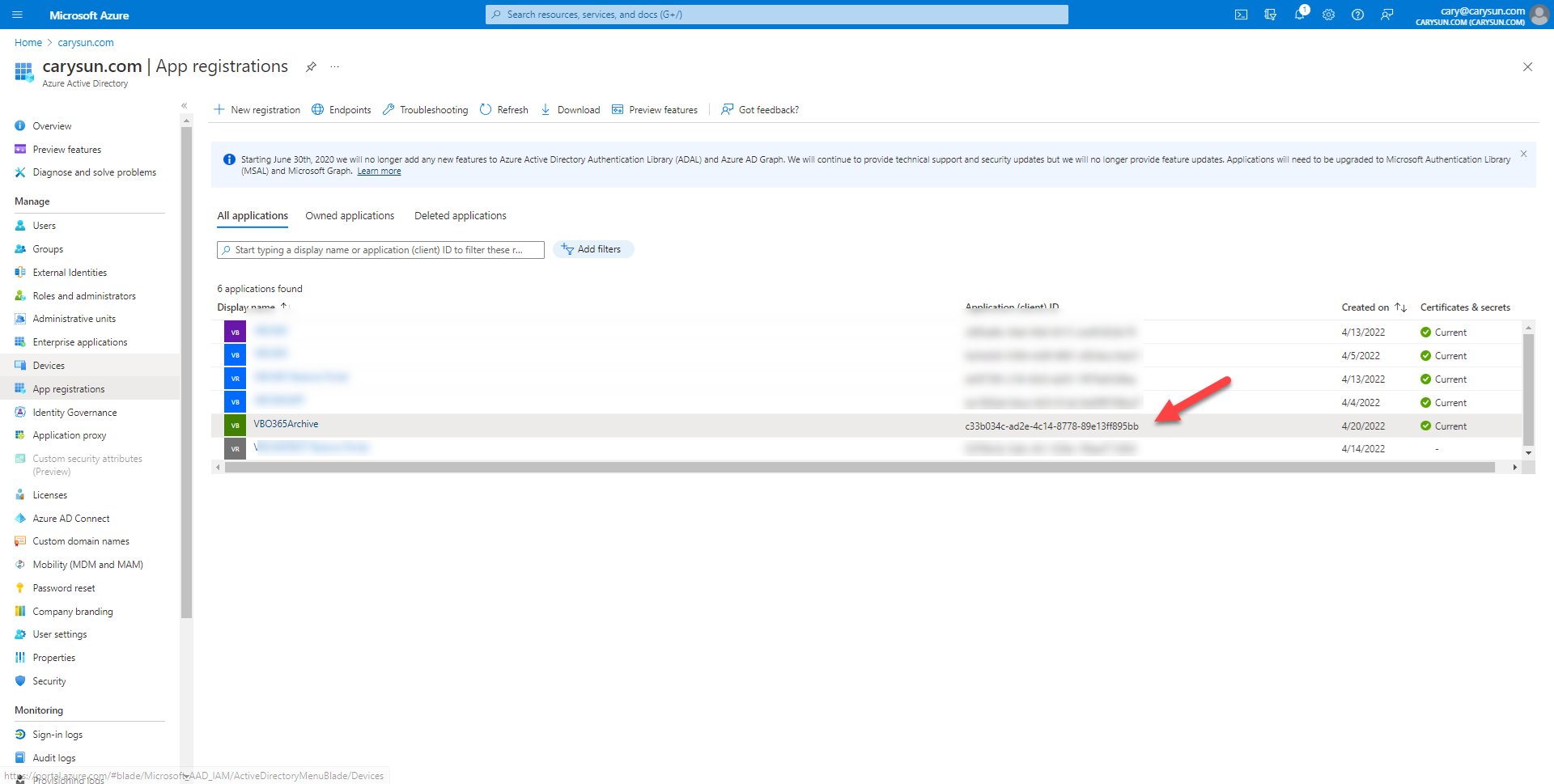Pin the App registrations blade
This screenshot has height=784, width=1554.
click(x=311, y=67)
